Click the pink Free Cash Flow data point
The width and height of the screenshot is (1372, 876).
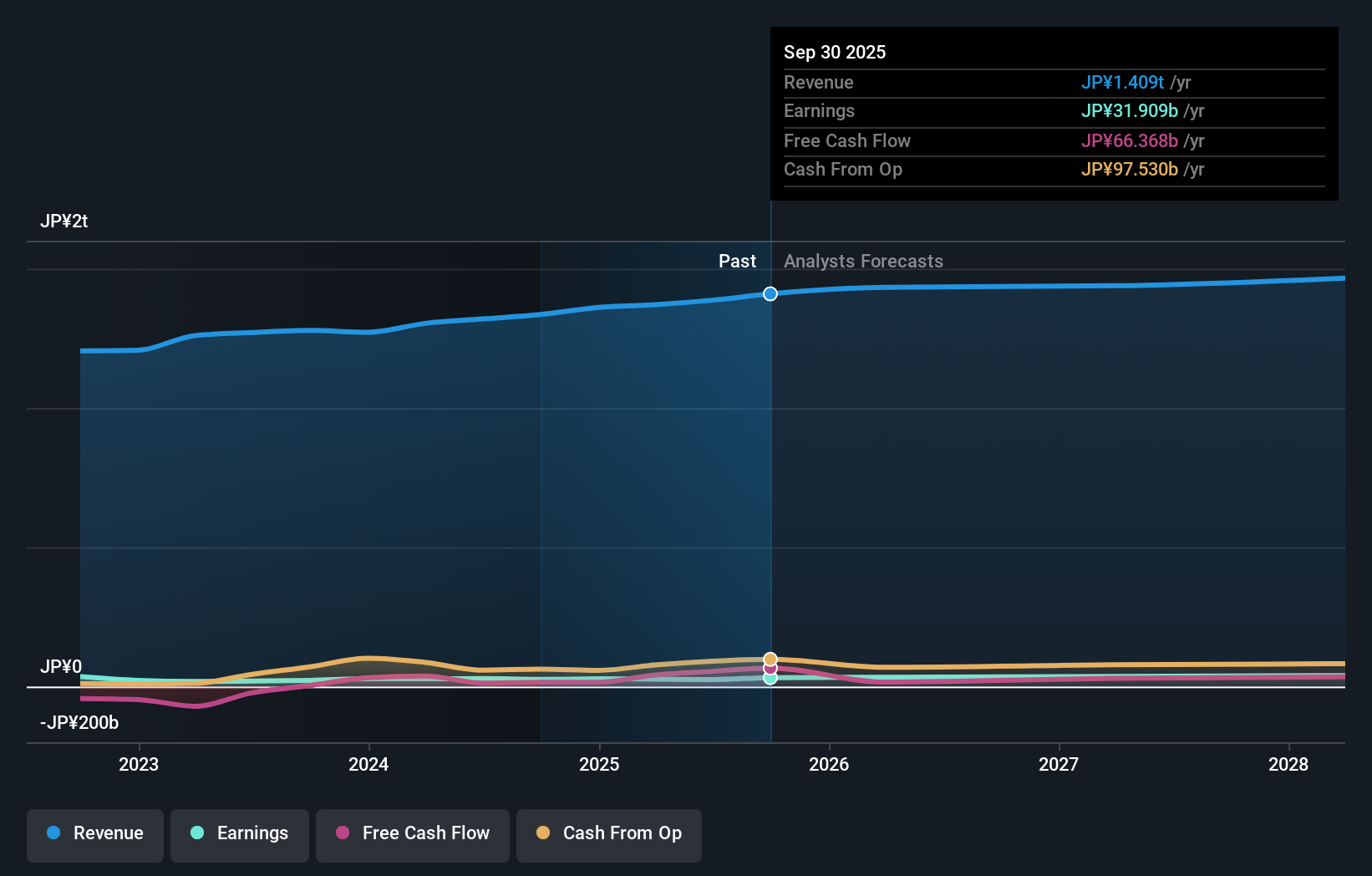pos(770,669)
